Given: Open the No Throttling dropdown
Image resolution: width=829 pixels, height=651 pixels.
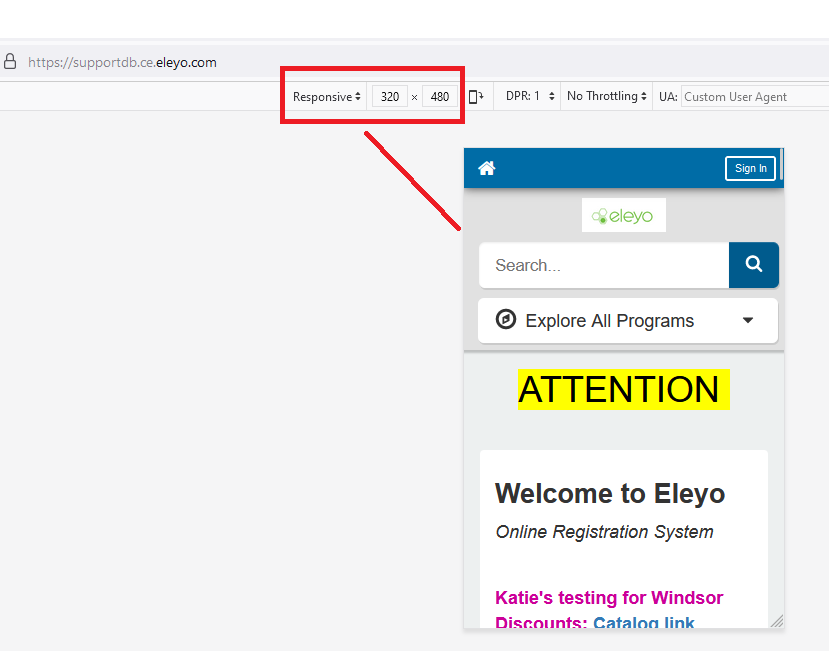Looking at the screenshot, I should [x=606, y=96].
